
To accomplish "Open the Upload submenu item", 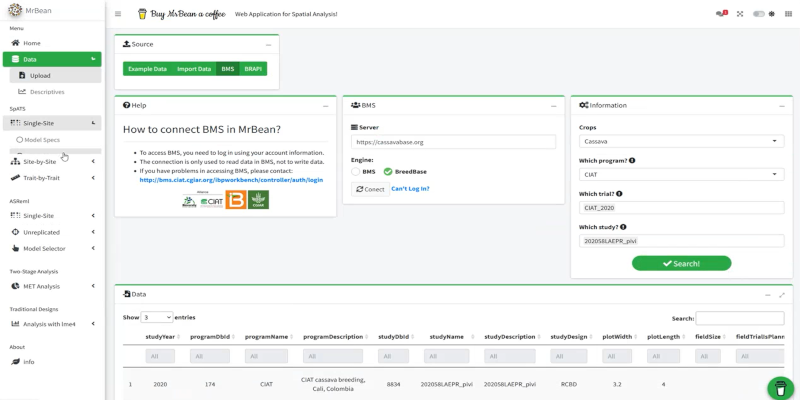I will pos(55,76).
